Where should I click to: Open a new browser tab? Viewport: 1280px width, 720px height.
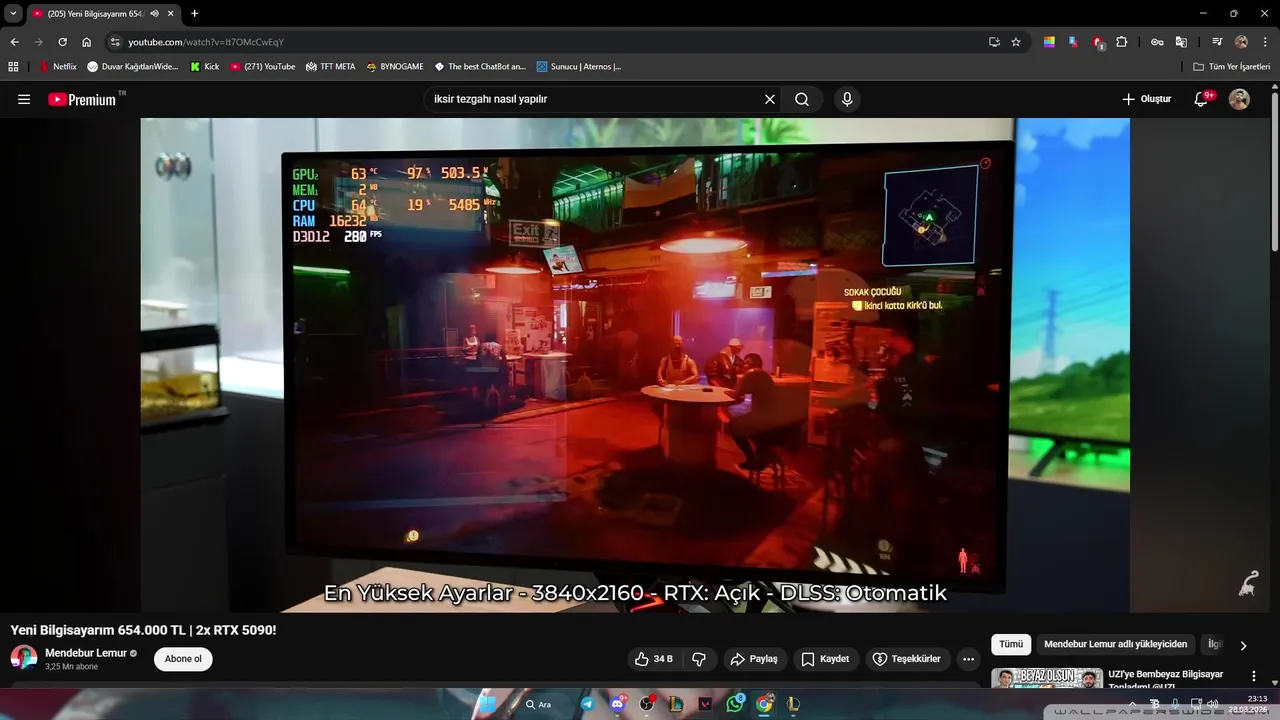[x=194, y=14]
